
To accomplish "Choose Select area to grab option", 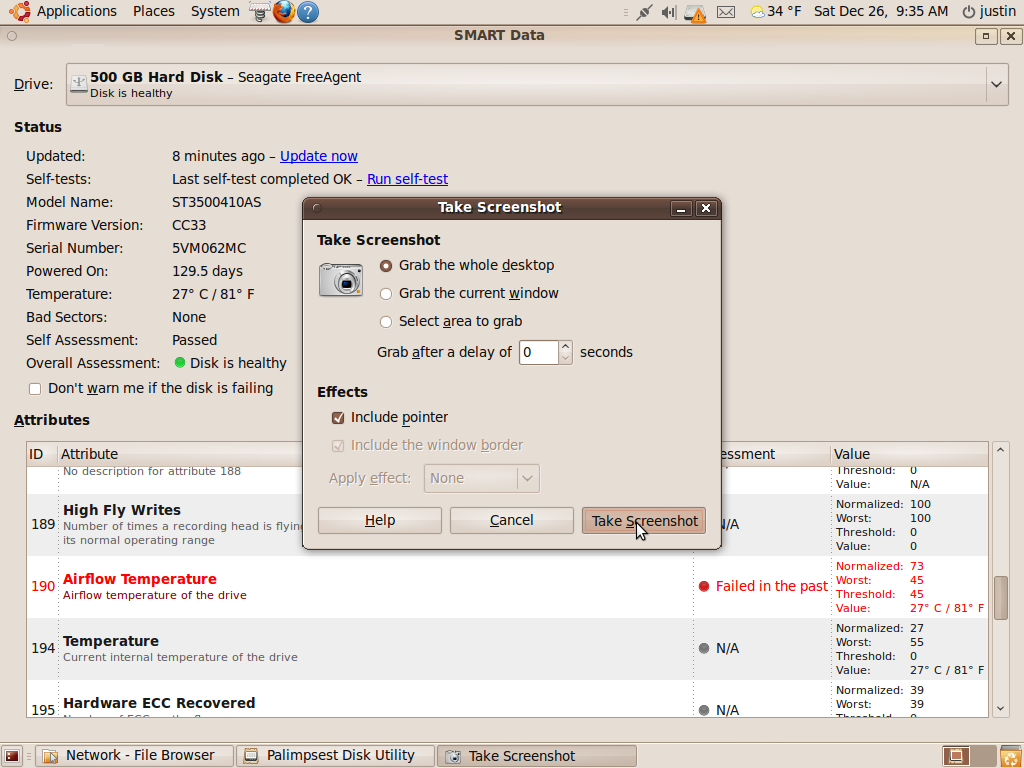I will pos(386,322).
